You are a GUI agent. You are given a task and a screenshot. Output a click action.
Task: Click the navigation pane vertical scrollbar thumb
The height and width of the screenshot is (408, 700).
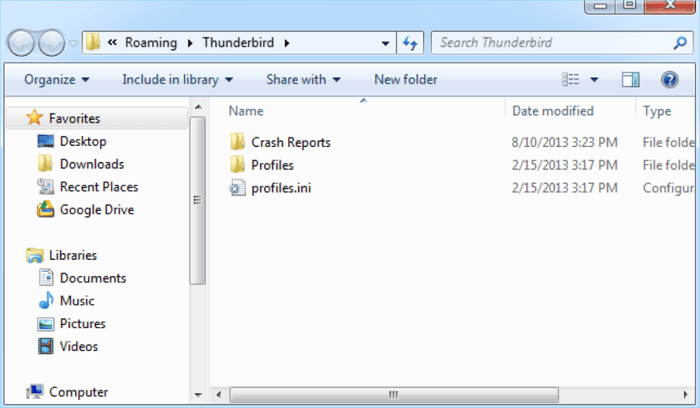coord(197,200)
